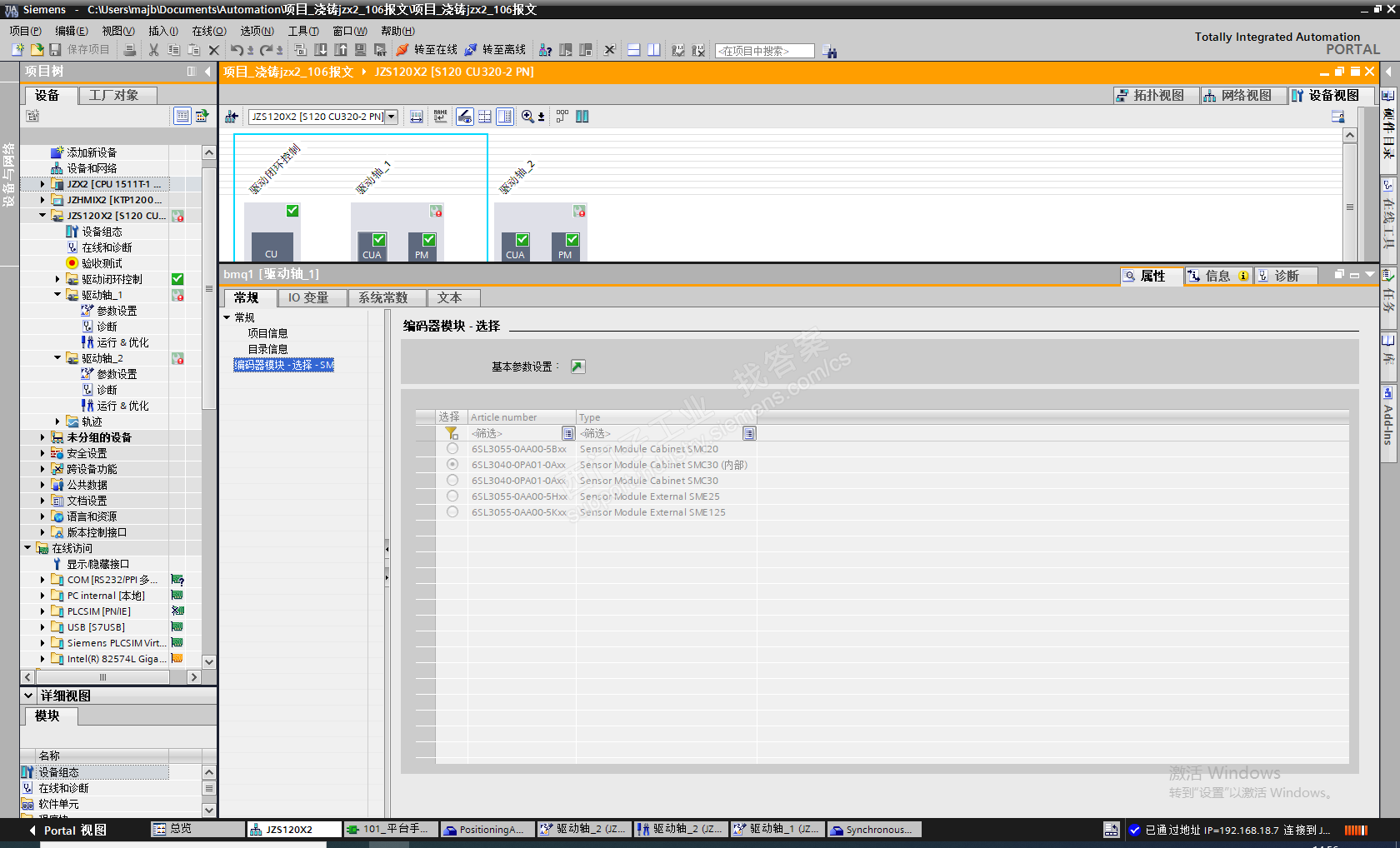The height and width of the screenshot is (848, 1400).
Task: Select radio for Sensor Module External SME25
Action: pyautogui.click(x=452, y=496)
